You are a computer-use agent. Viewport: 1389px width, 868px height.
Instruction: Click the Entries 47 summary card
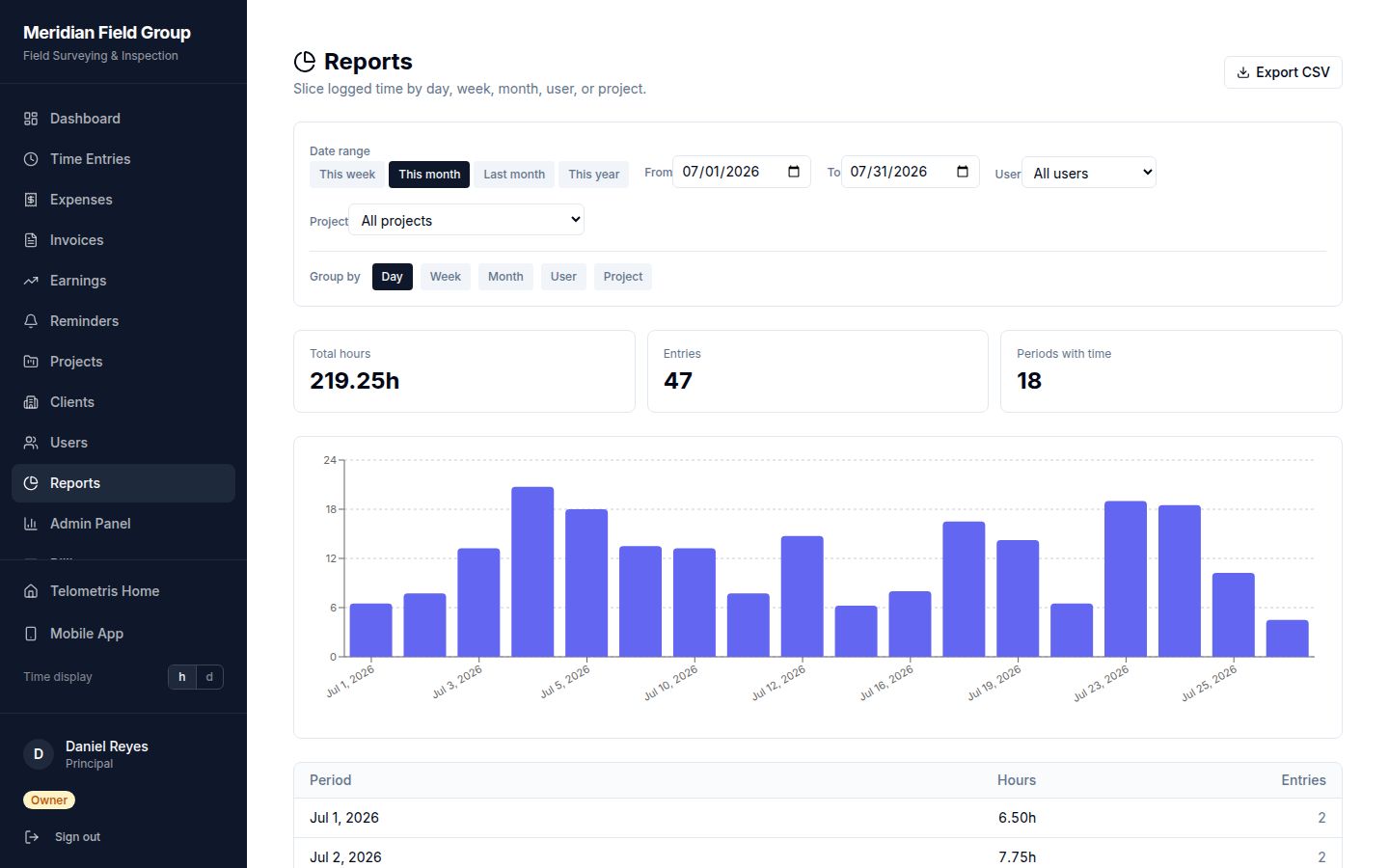817,371
